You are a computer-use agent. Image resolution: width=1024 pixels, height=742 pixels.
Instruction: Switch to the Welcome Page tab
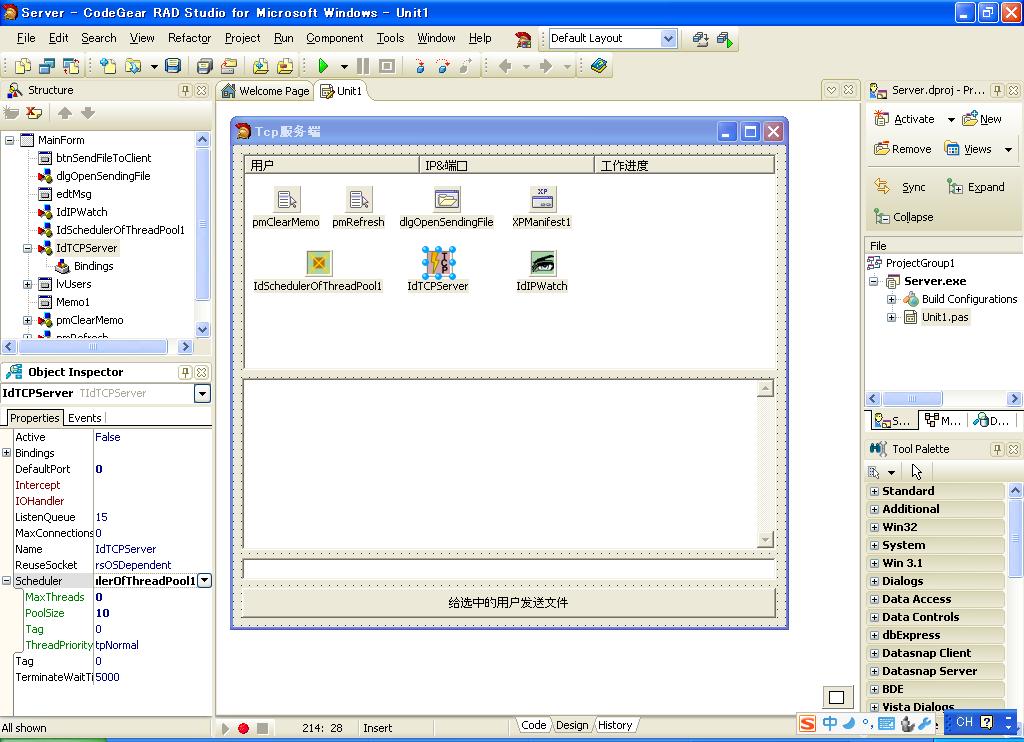266,91
